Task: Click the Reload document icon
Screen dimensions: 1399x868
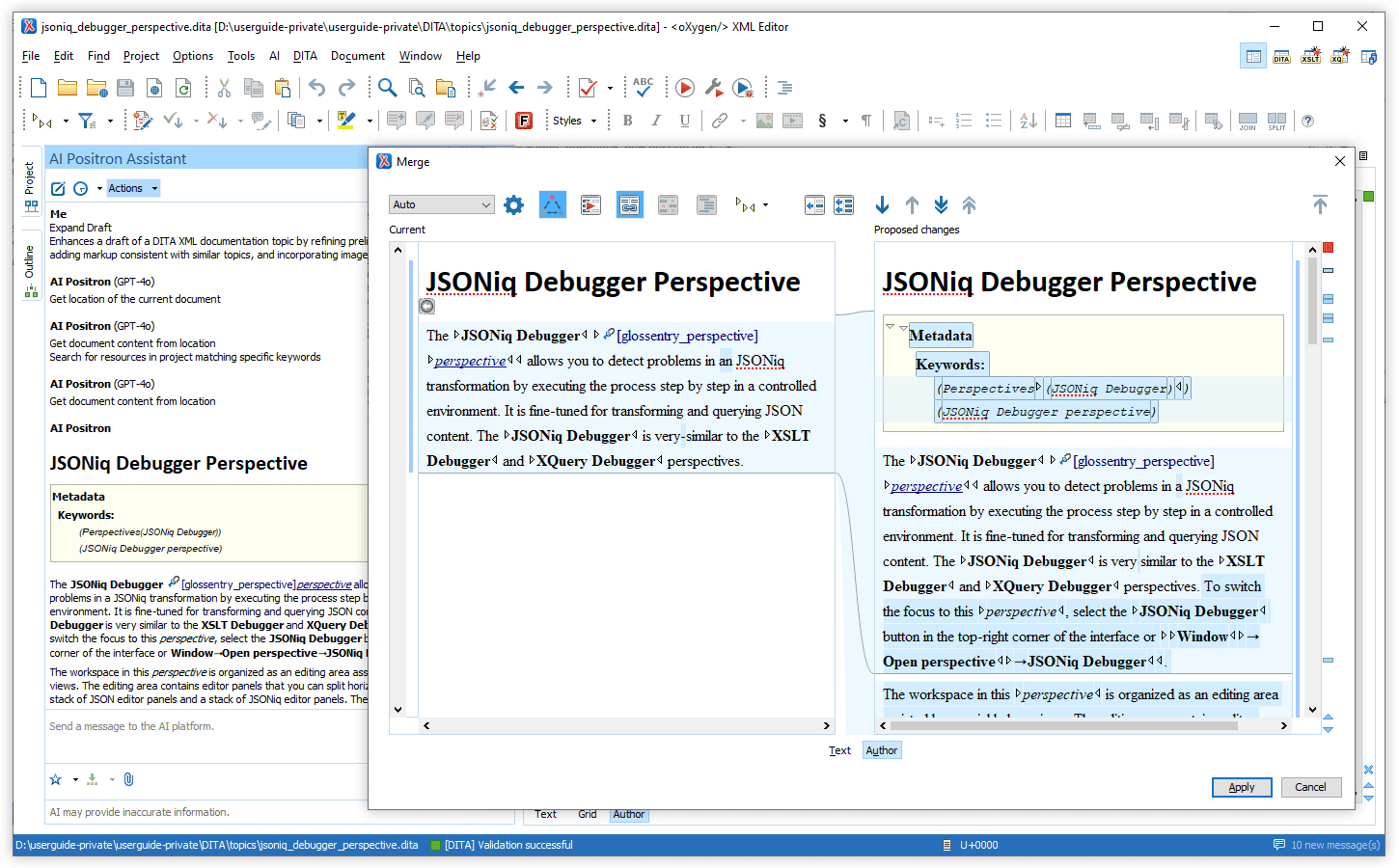Action: 183,89
